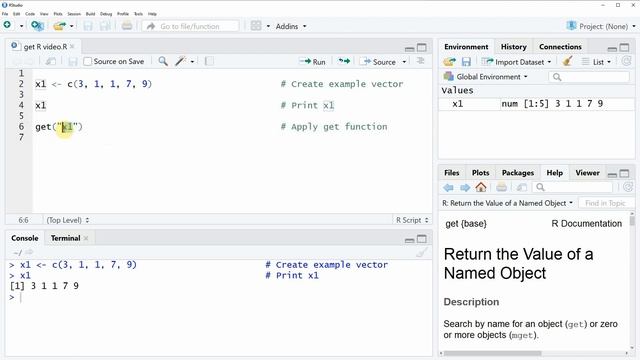Viewport: 640px width, 360px height.
Task: Switch to the History tab
Action: click(513, 47)
